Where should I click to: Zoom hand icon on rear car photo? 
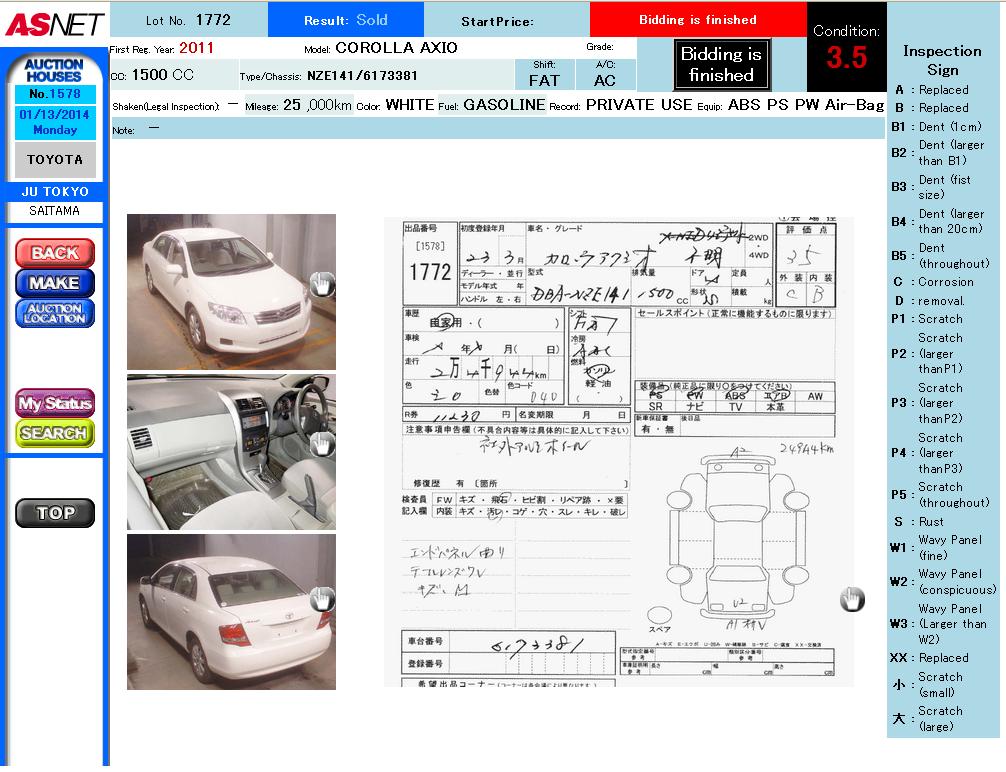(x=321, y=599)
